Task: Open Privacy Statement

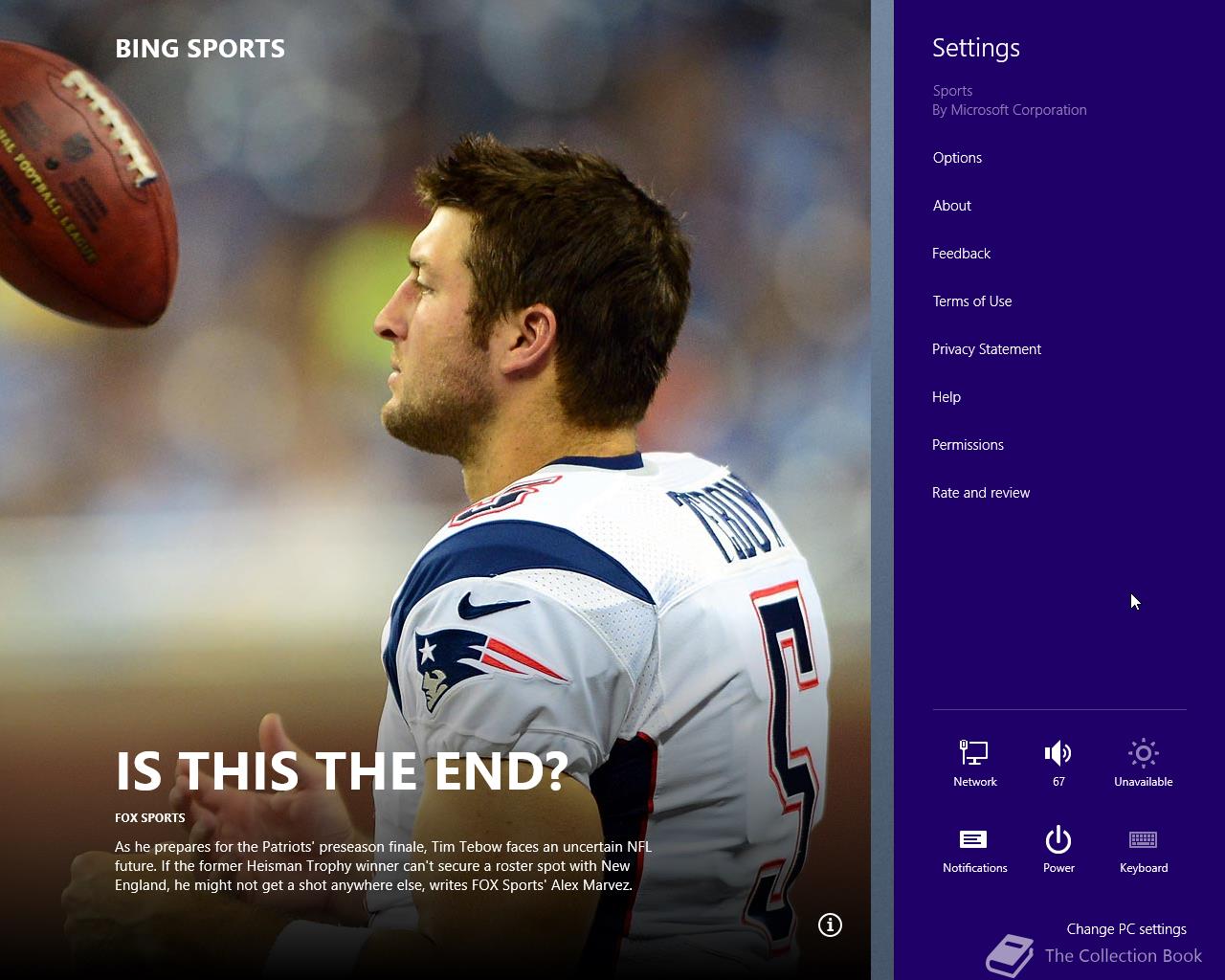Action: (986, 349)
